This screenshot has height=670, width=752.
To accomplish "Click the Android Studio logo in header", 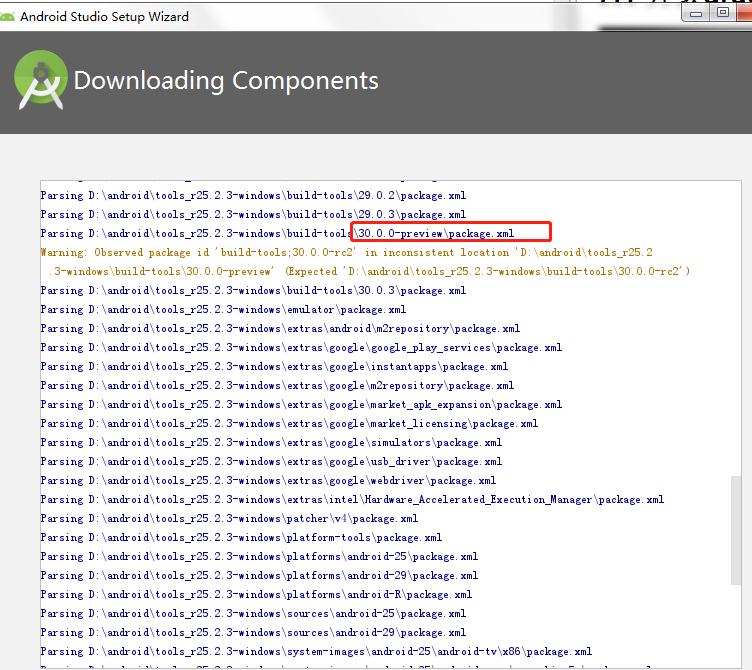I will point(41,82).
